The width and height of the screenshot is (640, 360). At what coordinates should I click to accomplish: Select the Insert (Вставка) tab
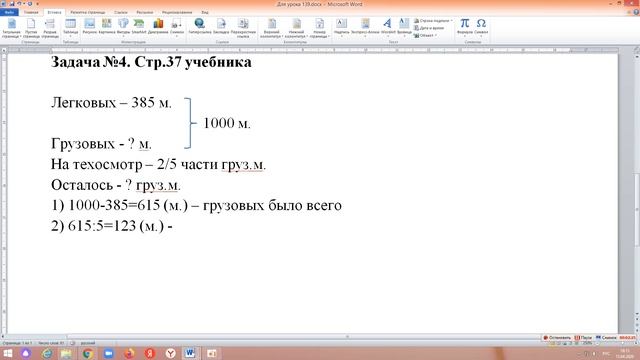[54, 12]
